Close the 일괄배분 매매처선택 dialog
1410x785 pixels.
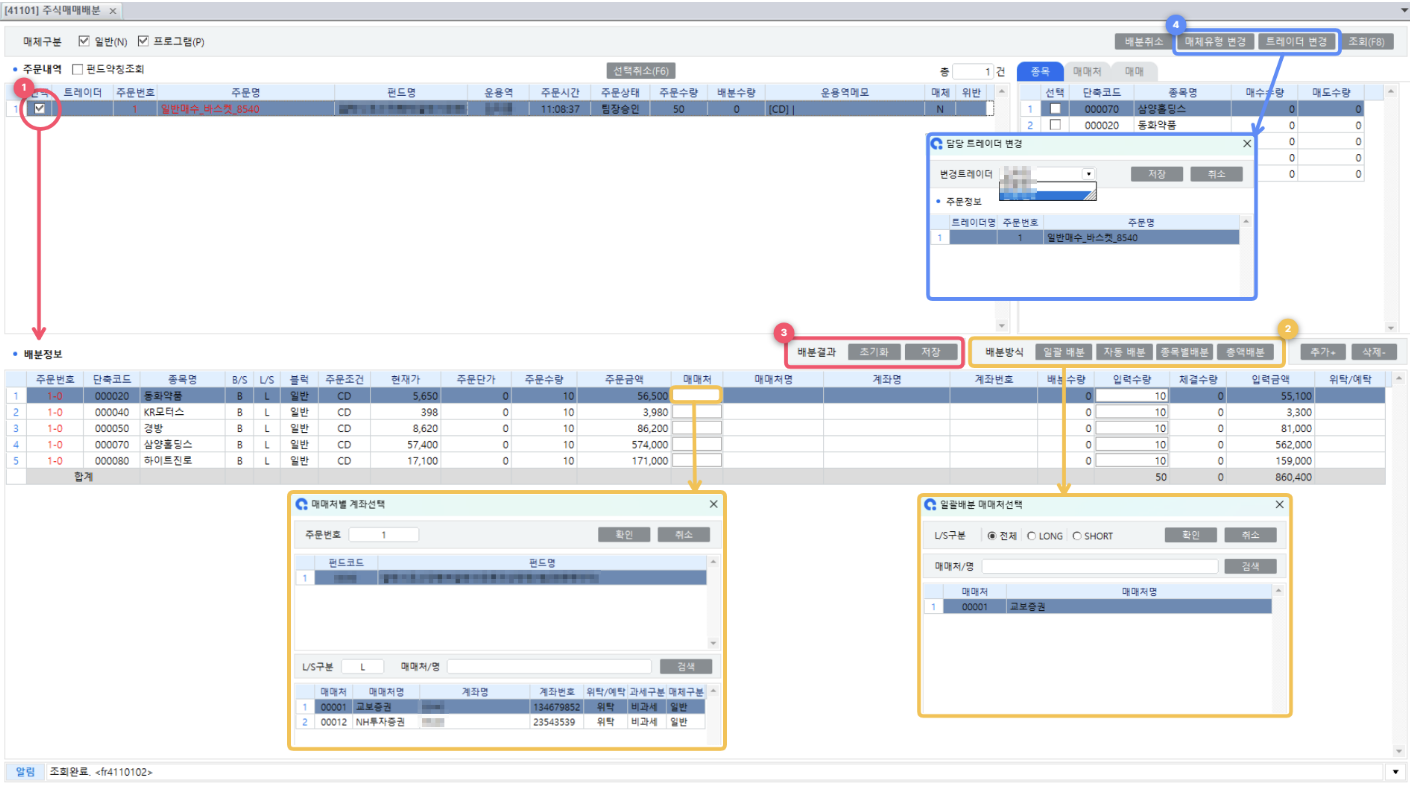[x=1279, y=505]
